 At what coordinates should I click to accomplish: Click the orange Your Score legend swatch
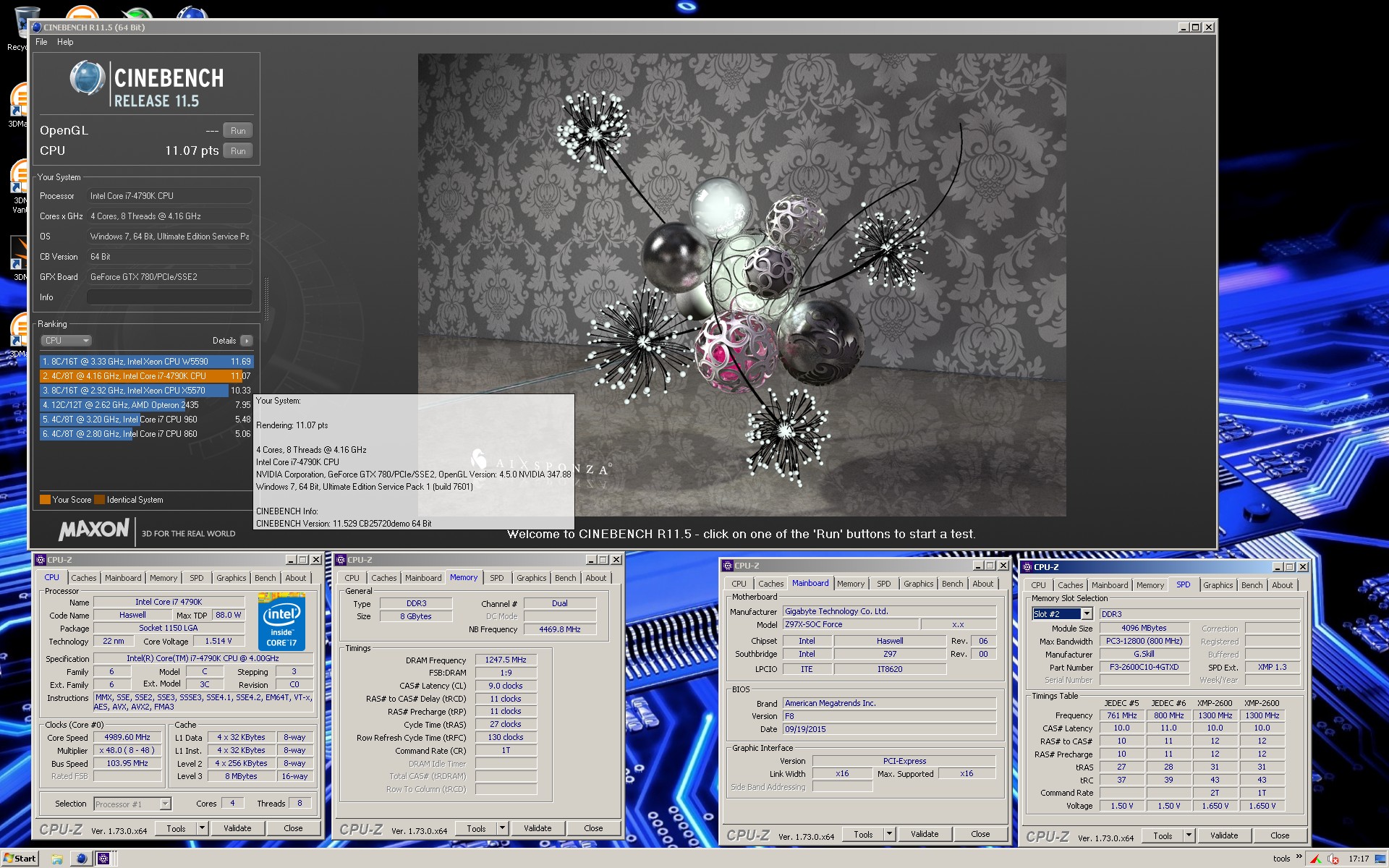pos(45,500)
